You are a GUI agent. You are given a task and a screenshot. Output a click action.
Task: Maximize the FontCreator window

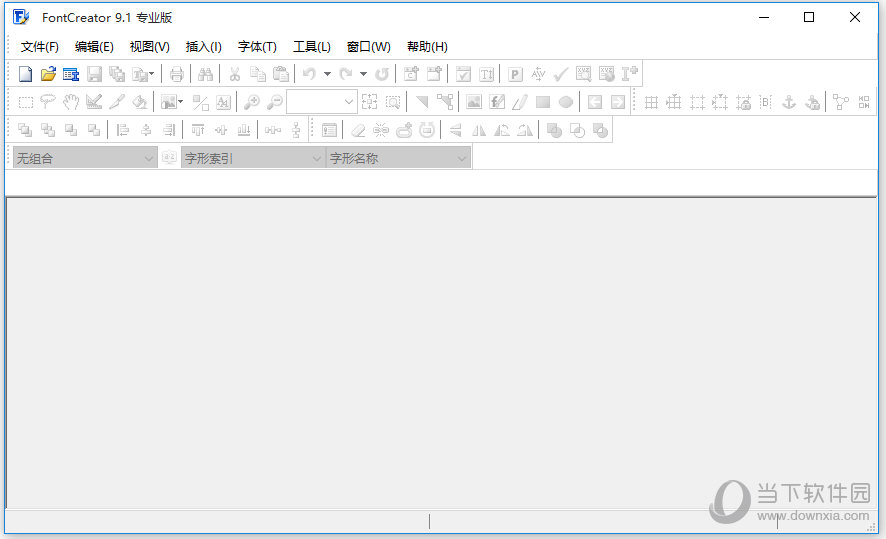(809, 17)
